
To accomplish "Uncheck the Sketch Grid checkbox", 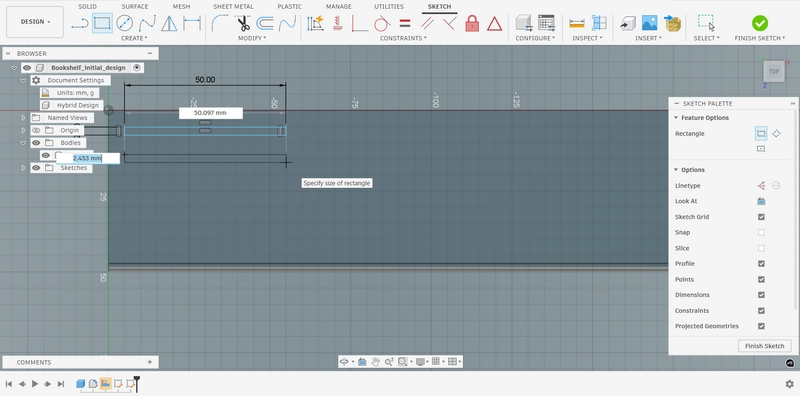I will [761, 217].
